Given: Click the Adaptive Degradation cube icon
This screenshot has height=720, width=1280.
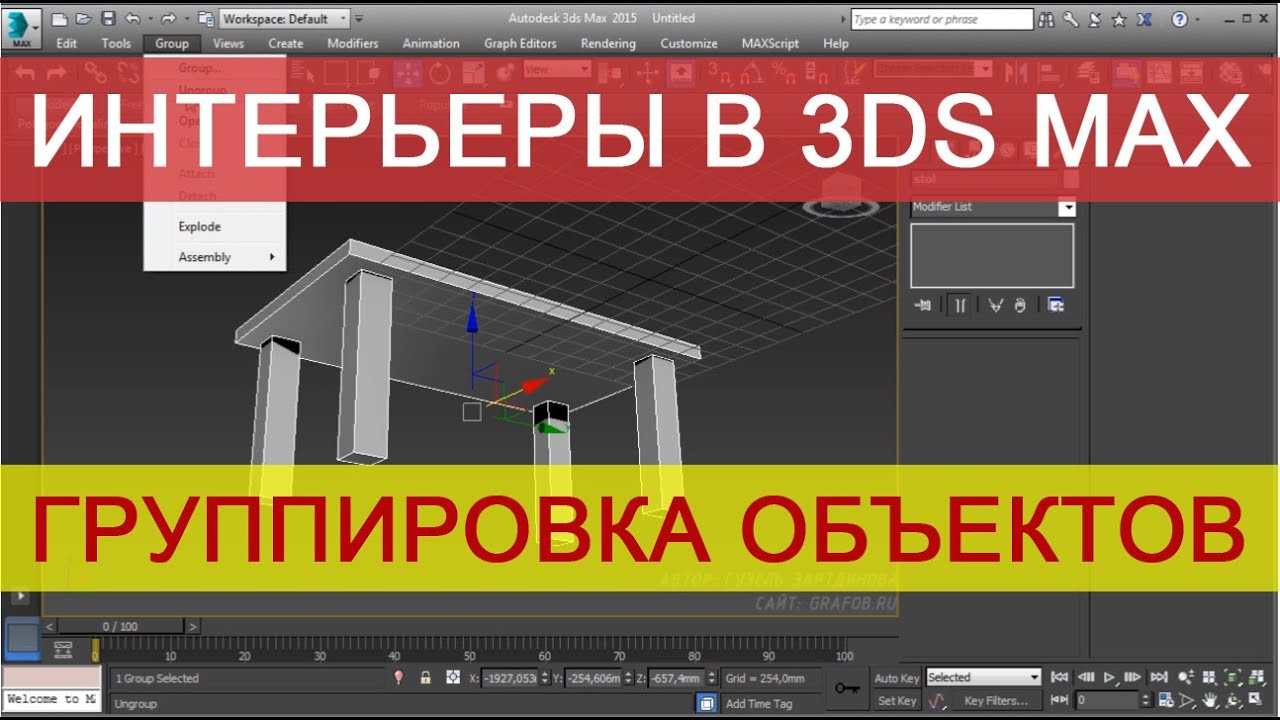Looking at the screenshot, I should [707, 703].
